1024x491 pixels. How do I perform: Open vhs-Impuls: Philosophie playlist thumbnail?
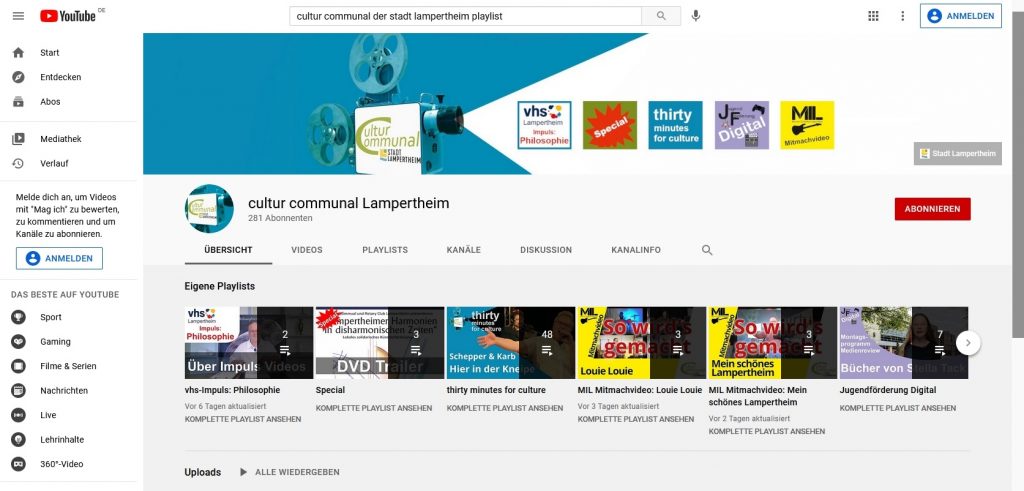click(249, 343)
